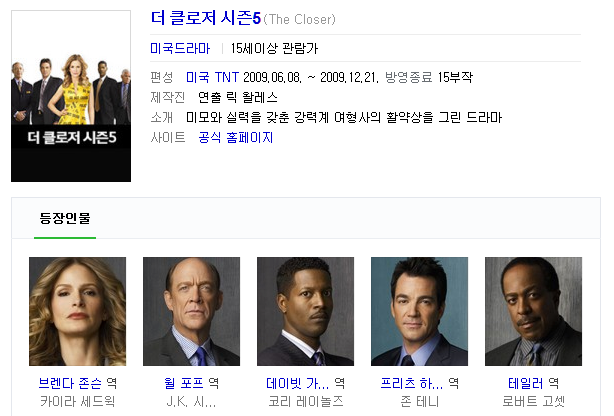Click the 존 테니 photo thumbnail
The width and height of the screenshot is (614, 416).
(x=419, y=311)
